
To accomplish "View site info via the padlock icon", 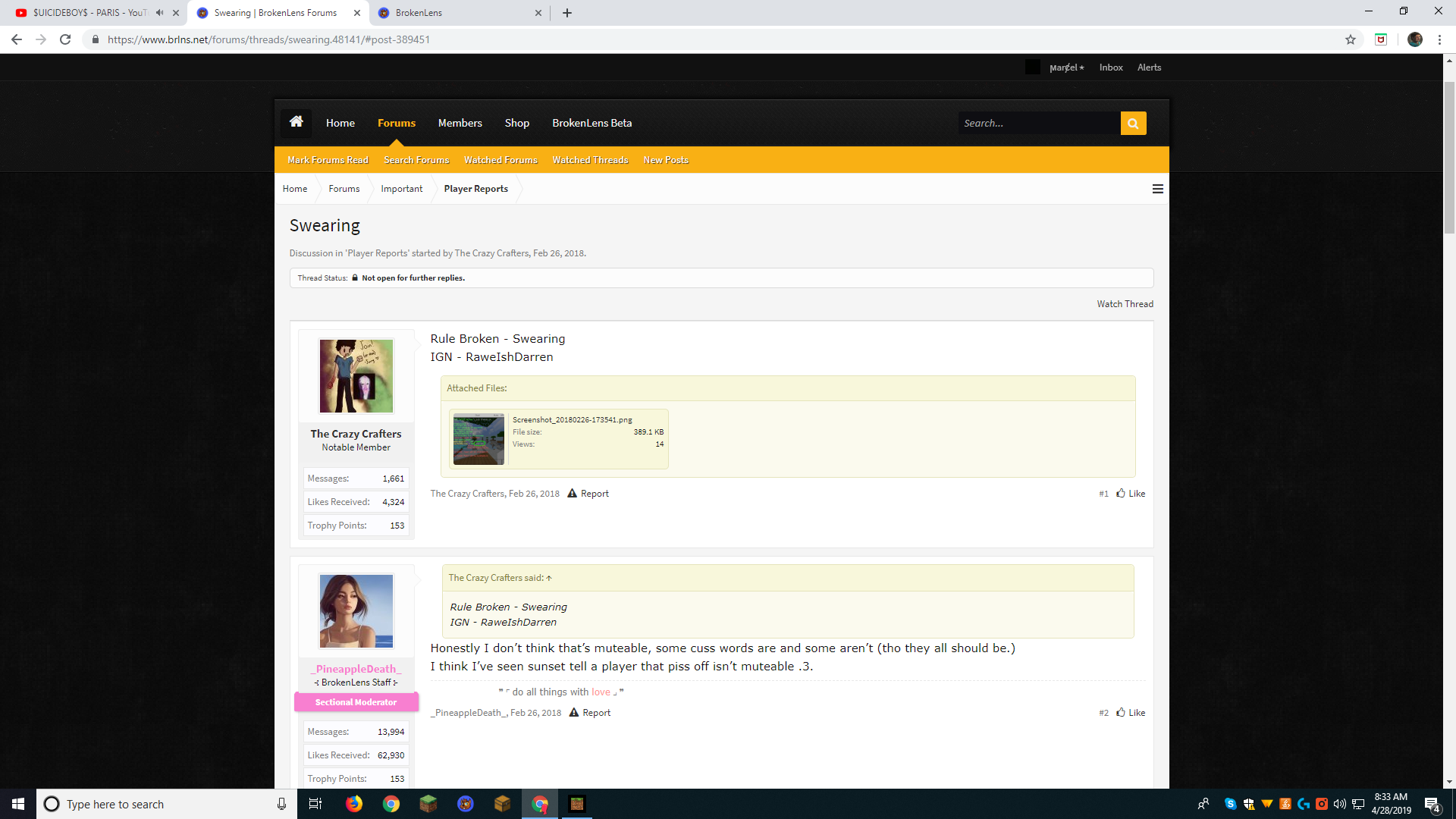I will [96, 39].
